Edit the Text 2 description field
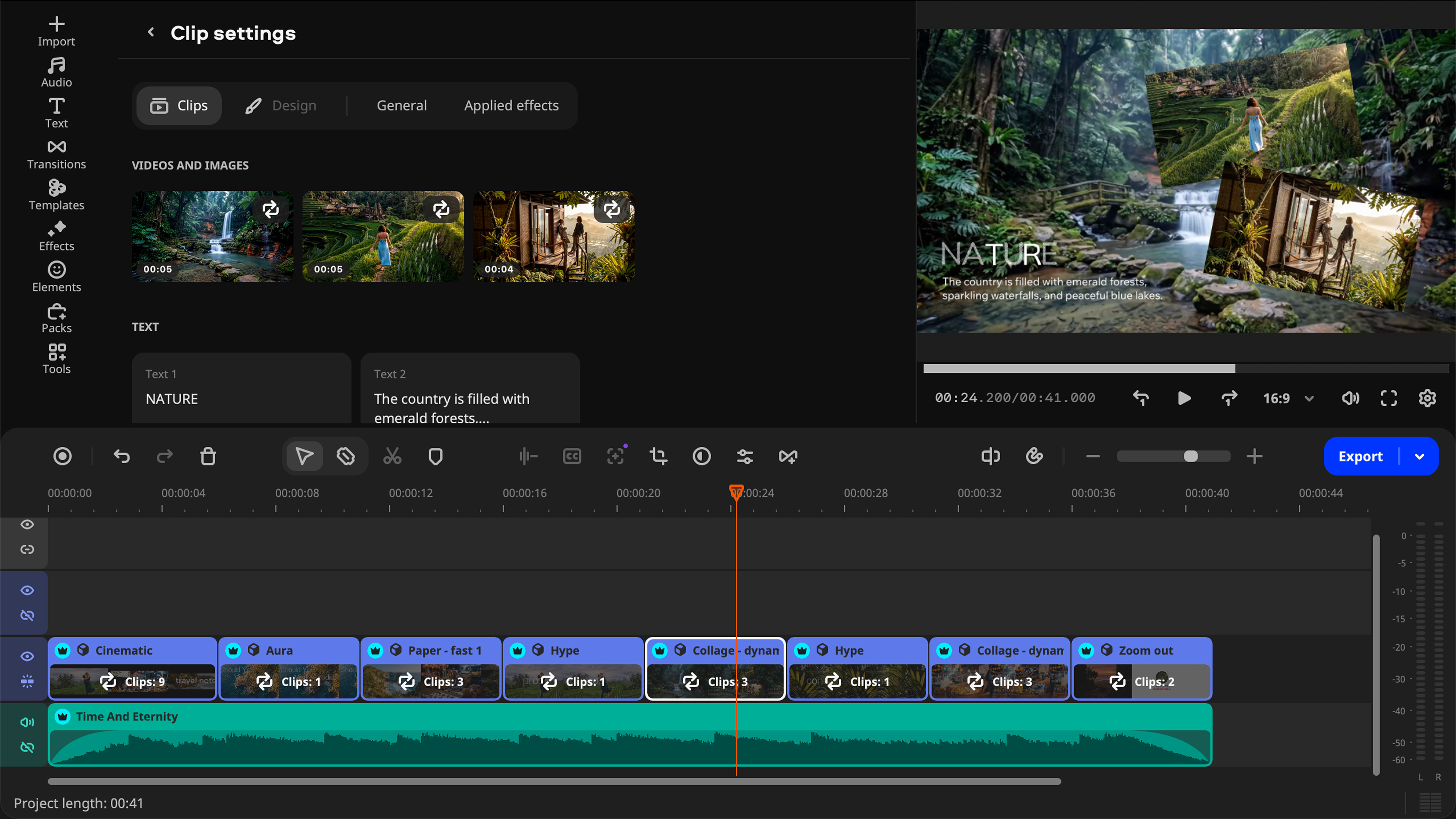 (470, 388)
